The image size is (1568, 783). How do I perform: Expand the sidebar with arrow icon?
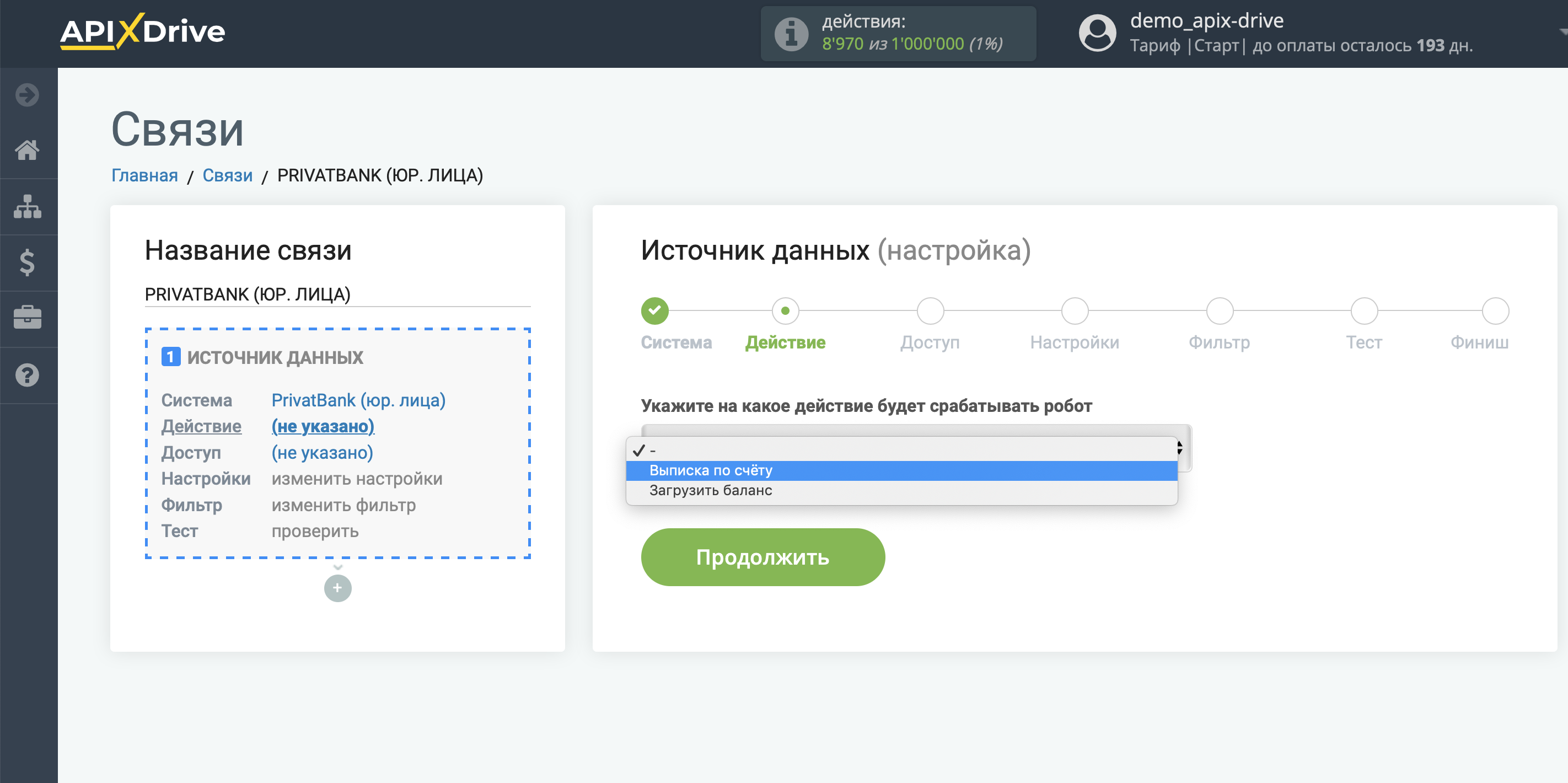(x=28, y=94)
